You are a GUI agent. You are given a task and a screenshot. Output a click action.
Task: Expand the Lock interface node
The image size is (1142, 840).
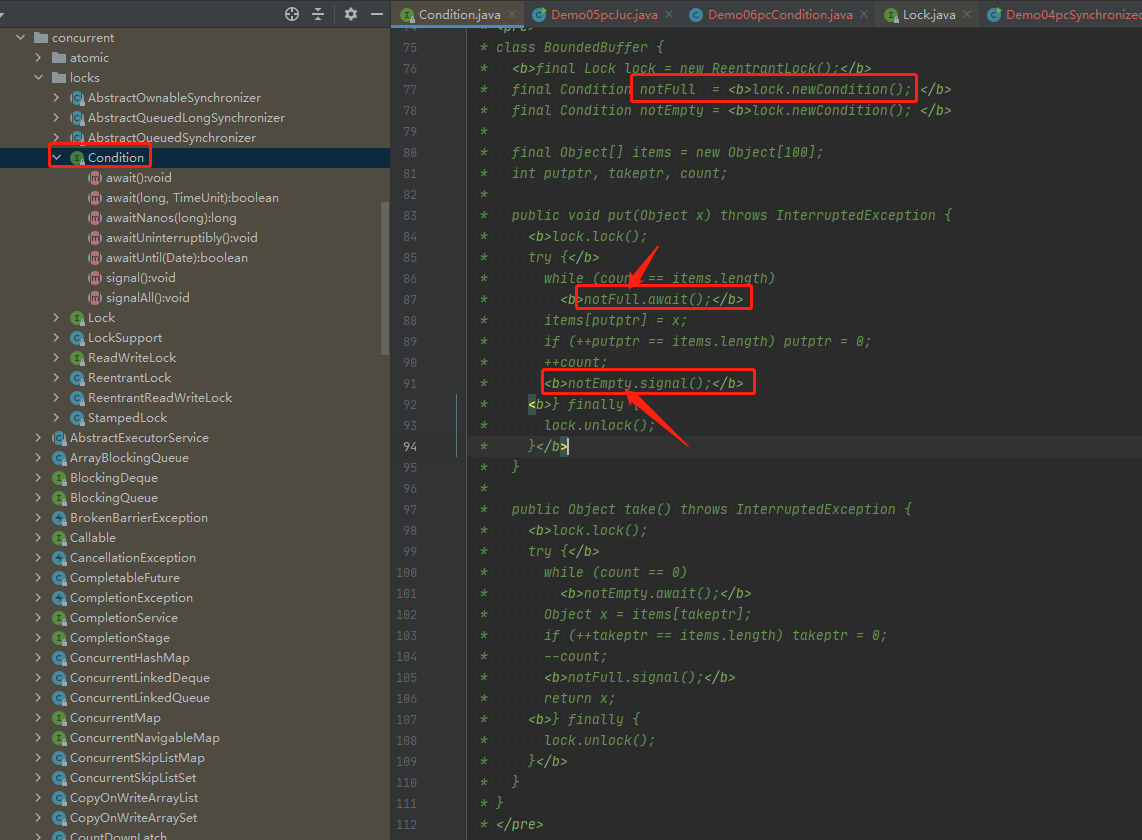[56, 318]
